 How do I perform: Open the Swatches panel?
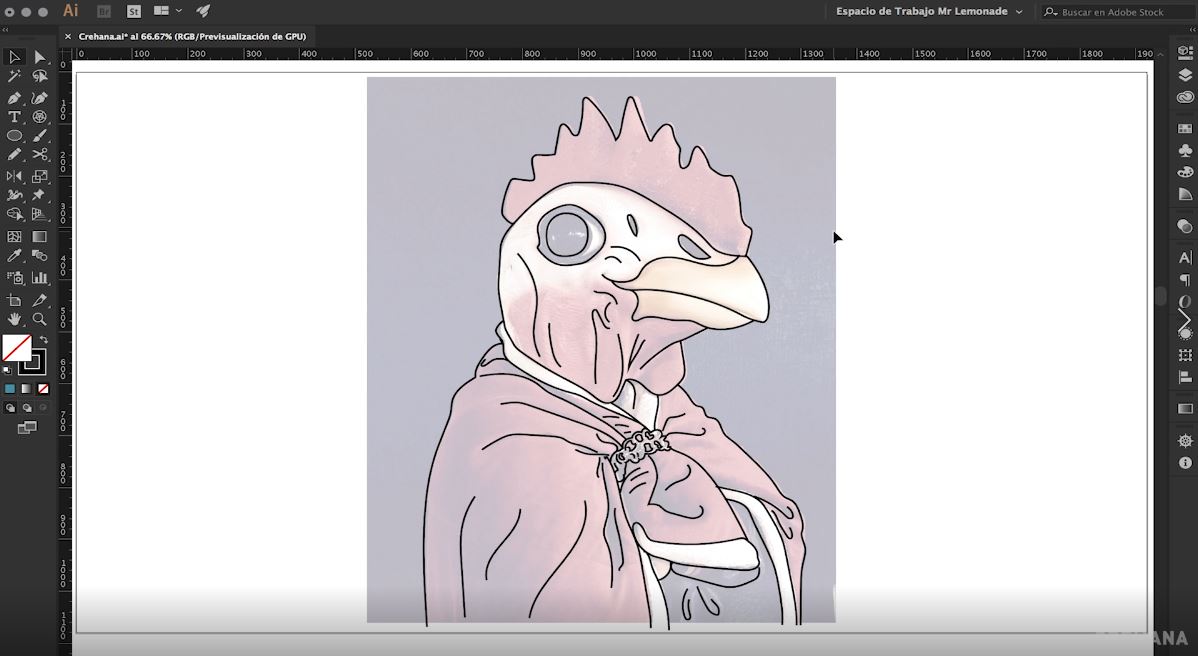[x=1185, y=128]
